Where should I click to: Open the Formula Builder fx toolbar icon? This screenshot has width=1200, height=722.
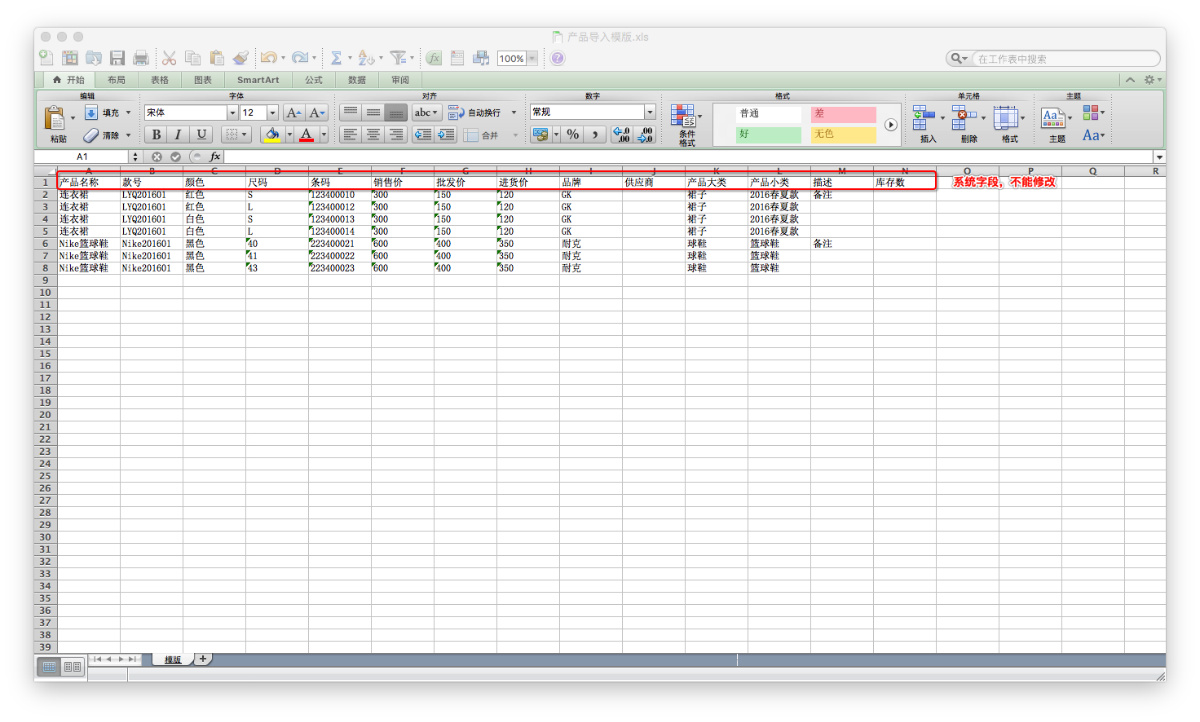[434, 58]
